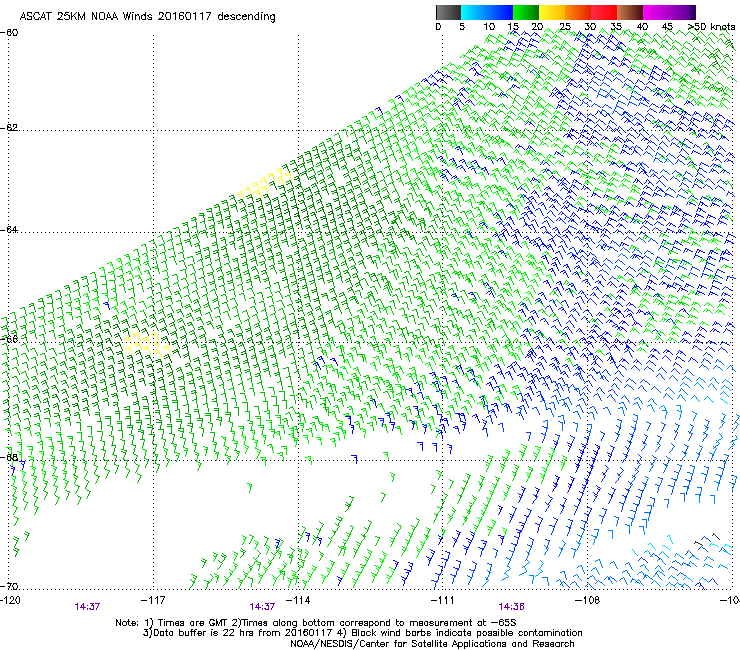Viewport: 740px width, 650px height.
Task: Click the '25' legend scale label
Action: (x=565, y=27)
